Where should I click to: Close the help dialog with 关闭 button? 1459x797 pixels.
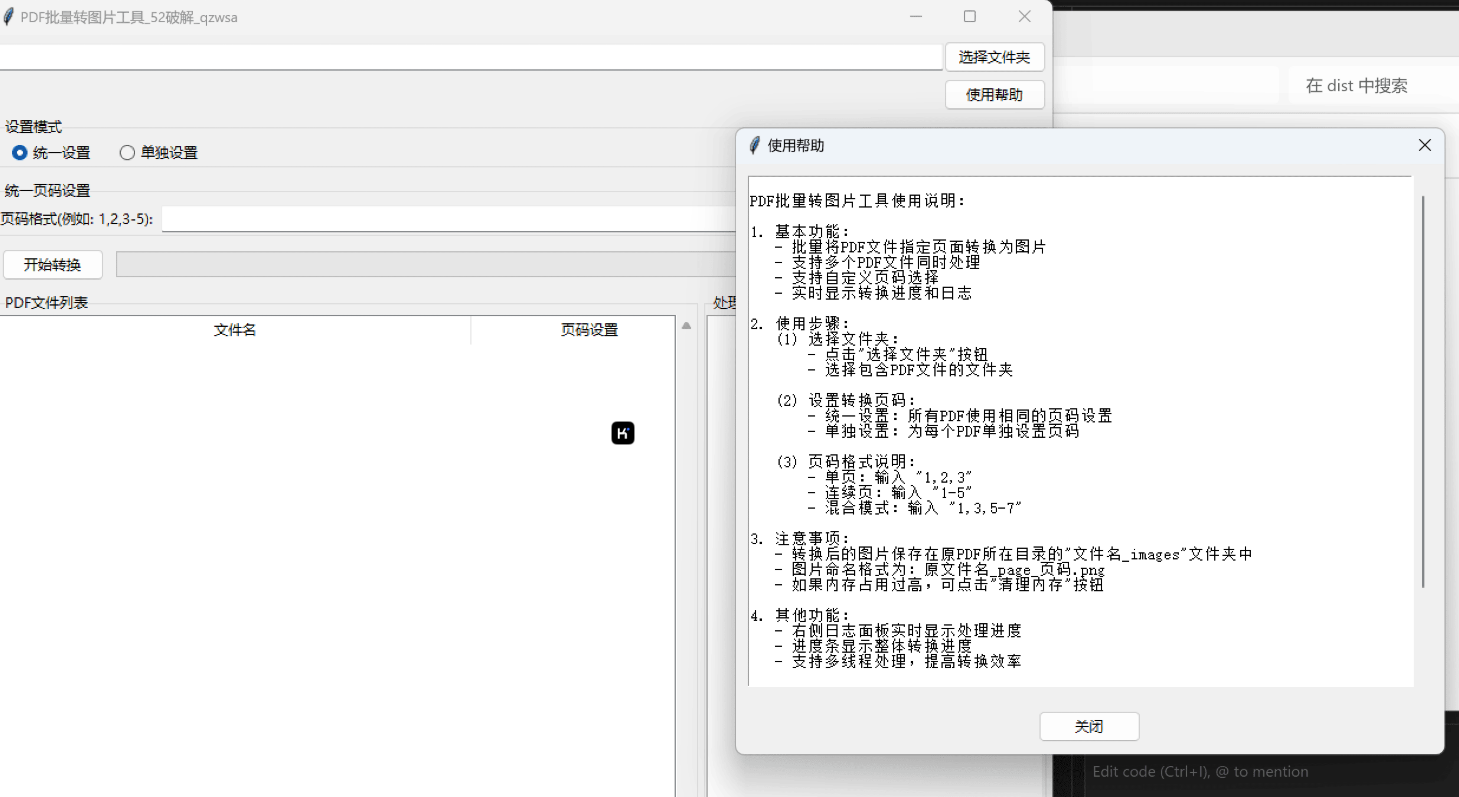point(1089,727)
